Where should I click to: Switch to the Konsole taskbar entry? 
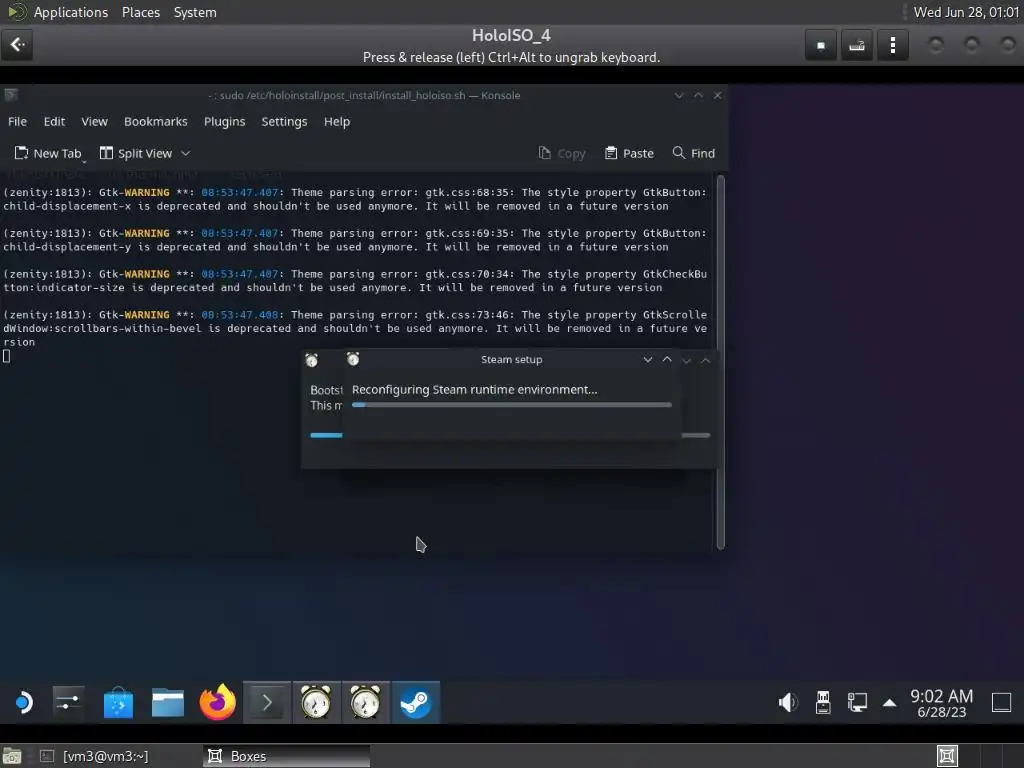[x=267, y=703]
